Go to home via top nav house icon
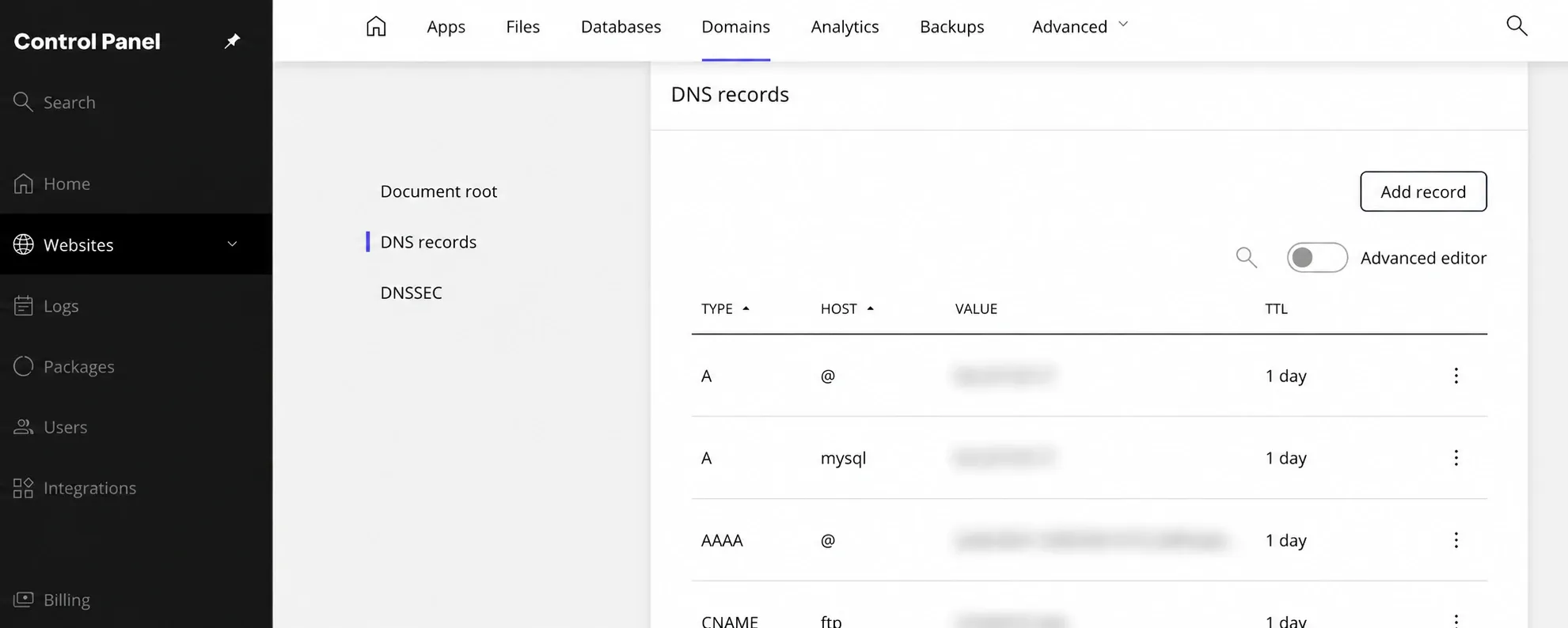 pos(376,26)
